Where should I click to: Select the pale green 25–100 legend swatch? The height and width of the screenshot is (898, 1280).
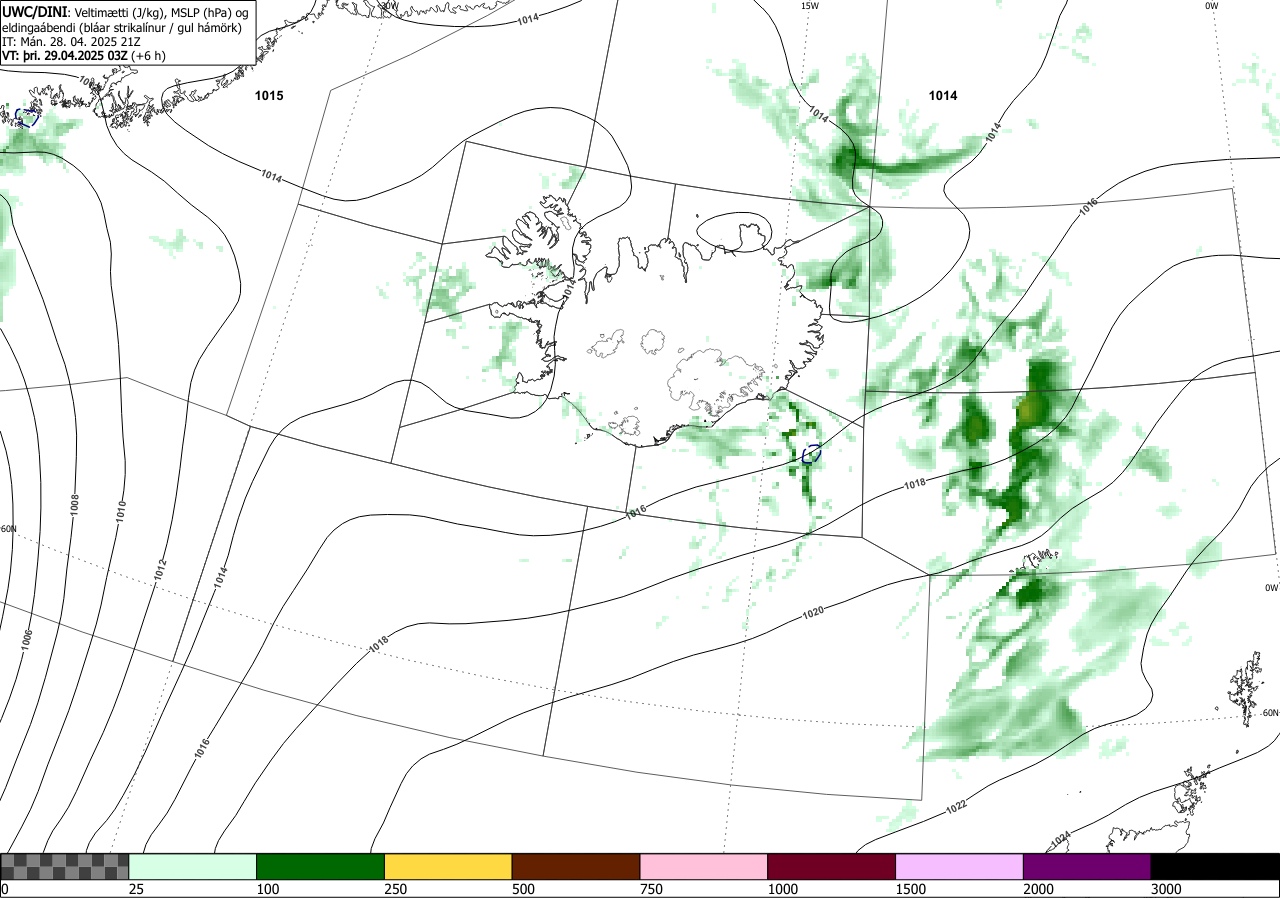click(x=193, y=866)
